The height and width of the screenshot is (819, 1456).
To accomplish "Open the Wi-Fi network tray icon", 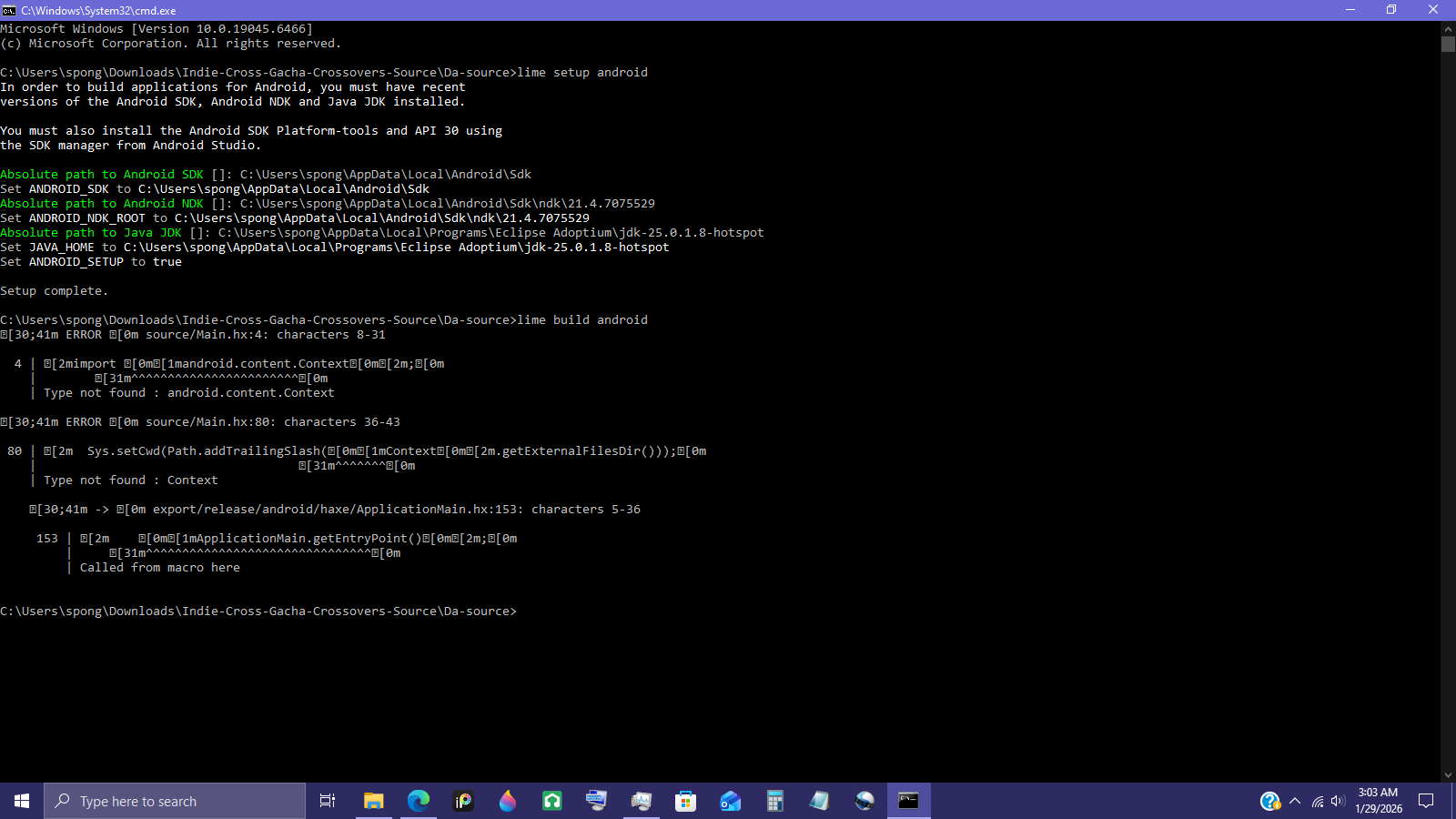I will click(x=1317, y=802).
